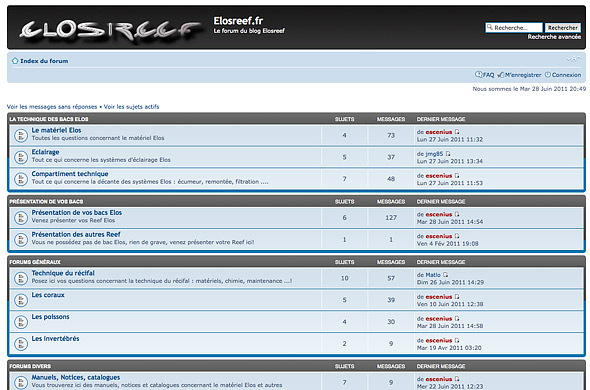View latest post icon in Les invertébrés row
The width and height of the screenshot is (590, 390).
[457, 340]
